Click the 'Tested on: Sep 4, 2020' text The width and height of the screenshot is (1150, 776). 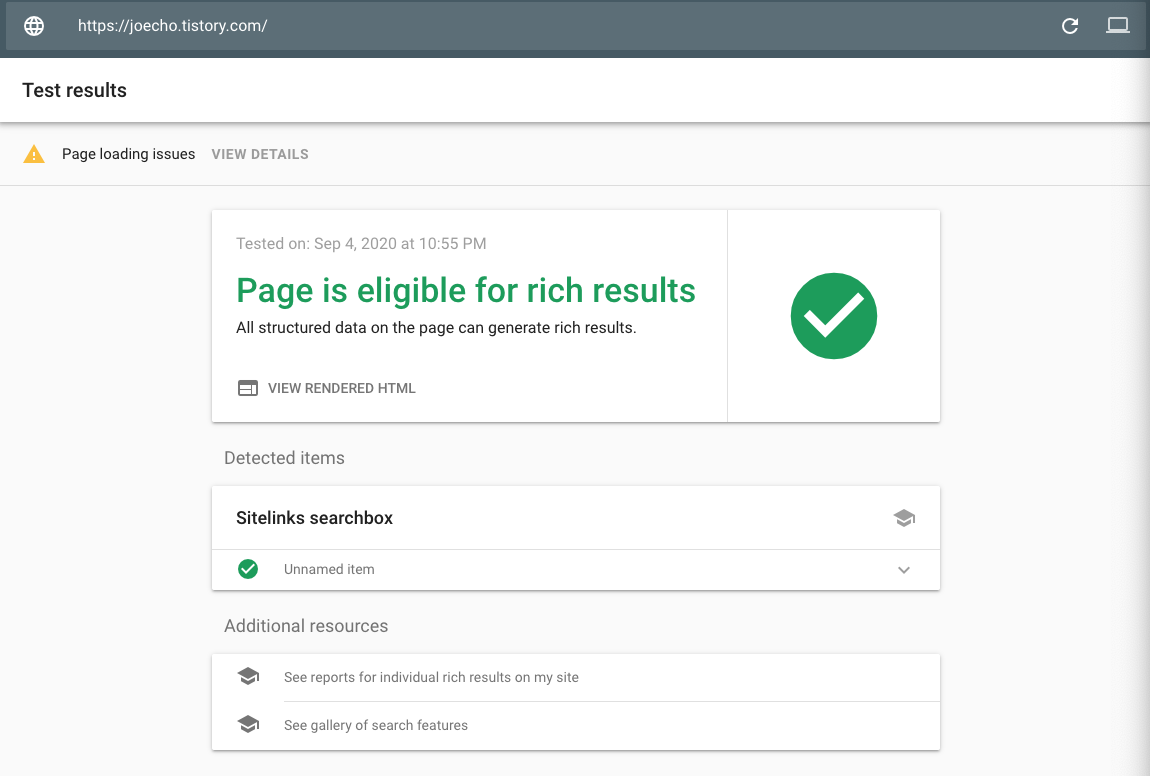point(361,244)
